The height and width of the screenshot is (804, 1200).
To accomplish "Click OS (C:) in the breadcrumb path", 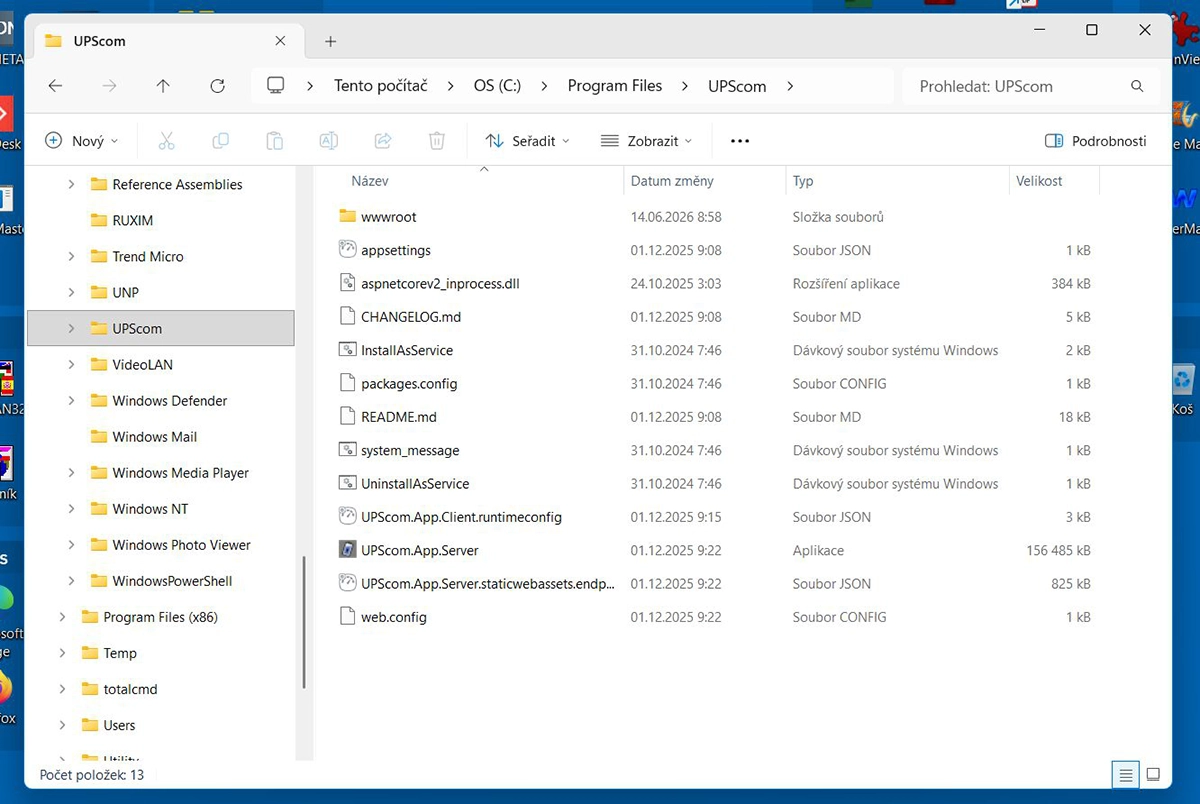I will (497, 86).
